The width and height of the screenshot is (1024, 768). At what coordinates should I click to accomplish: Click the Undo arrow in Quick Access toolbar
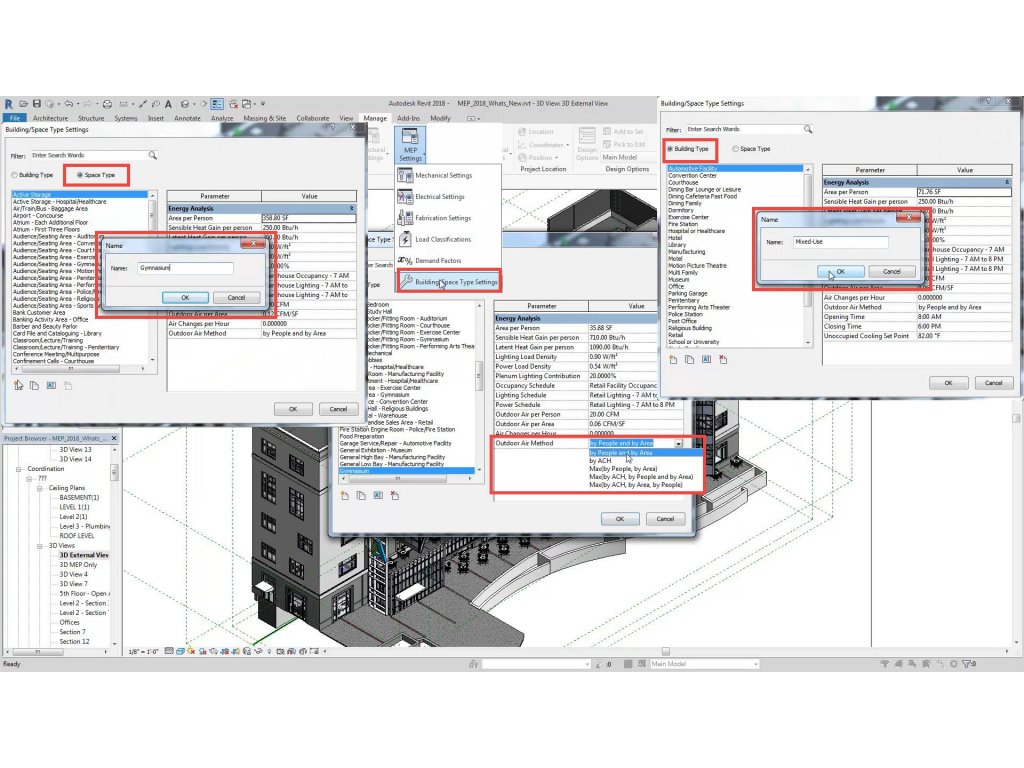click(69, 104)
